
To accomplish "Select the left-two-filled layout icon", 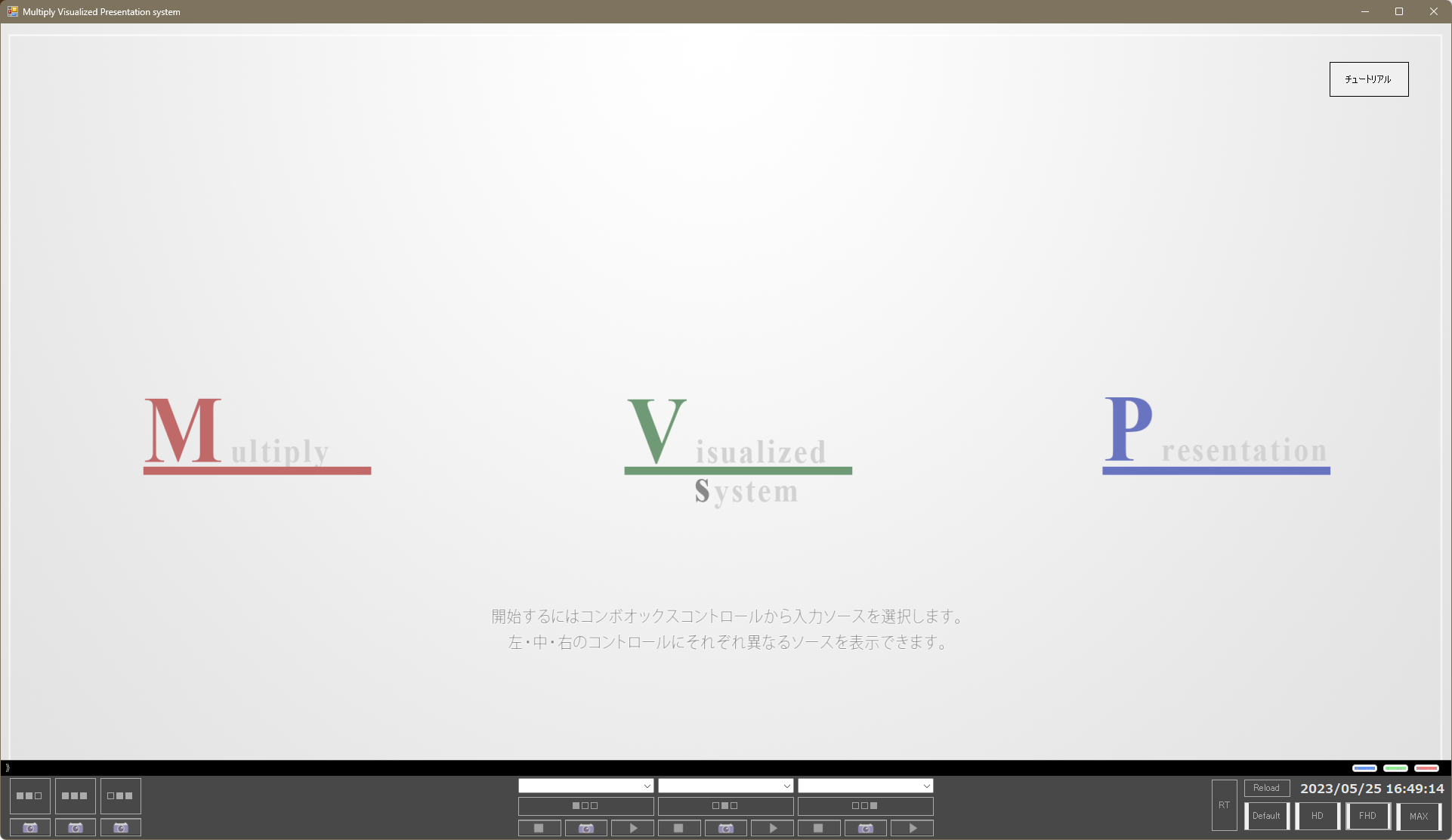I will pos(30,795).
